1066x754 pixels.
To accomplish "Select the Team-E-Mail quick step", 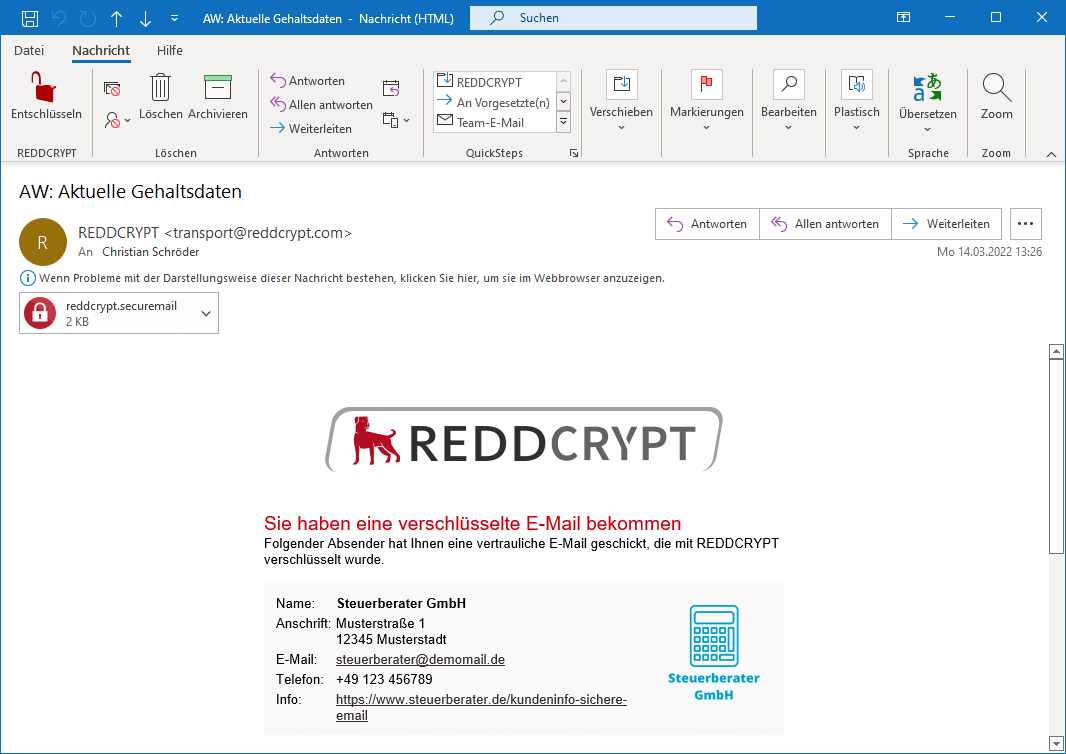I will (494, 122).
